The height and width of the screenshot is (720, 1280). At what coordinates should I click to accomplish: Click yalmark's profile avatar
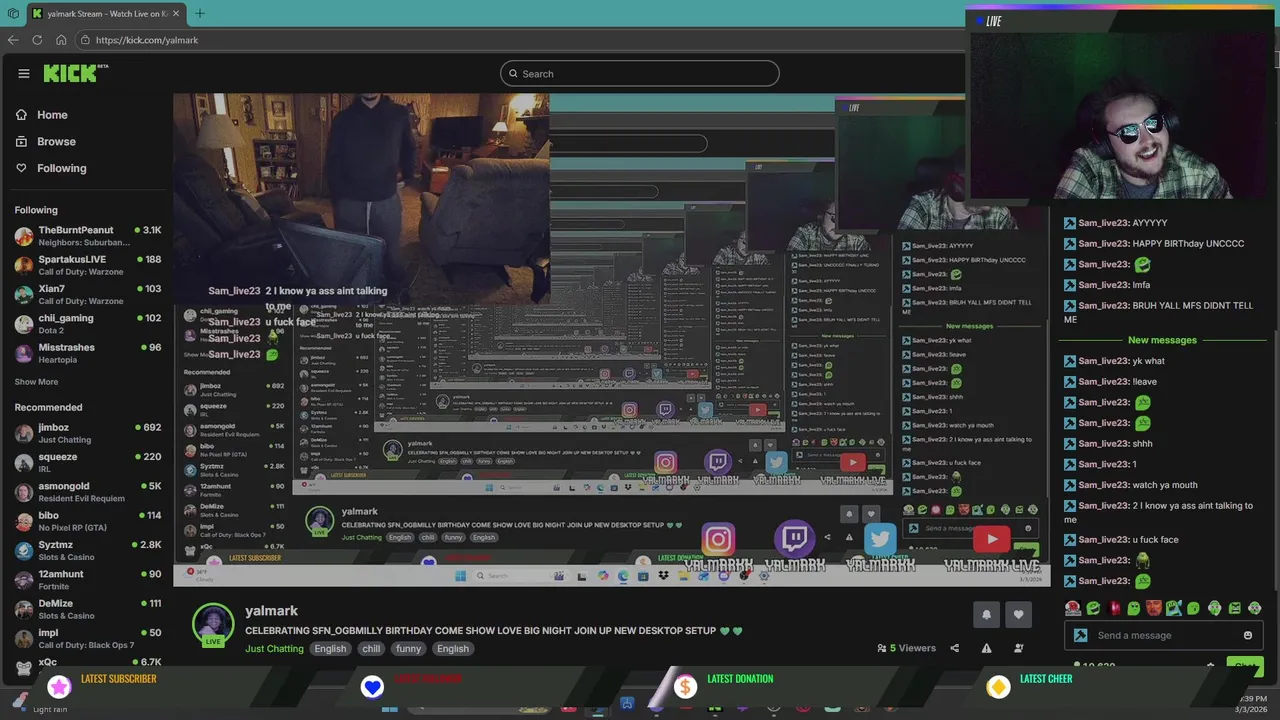[x=212, y=625]
